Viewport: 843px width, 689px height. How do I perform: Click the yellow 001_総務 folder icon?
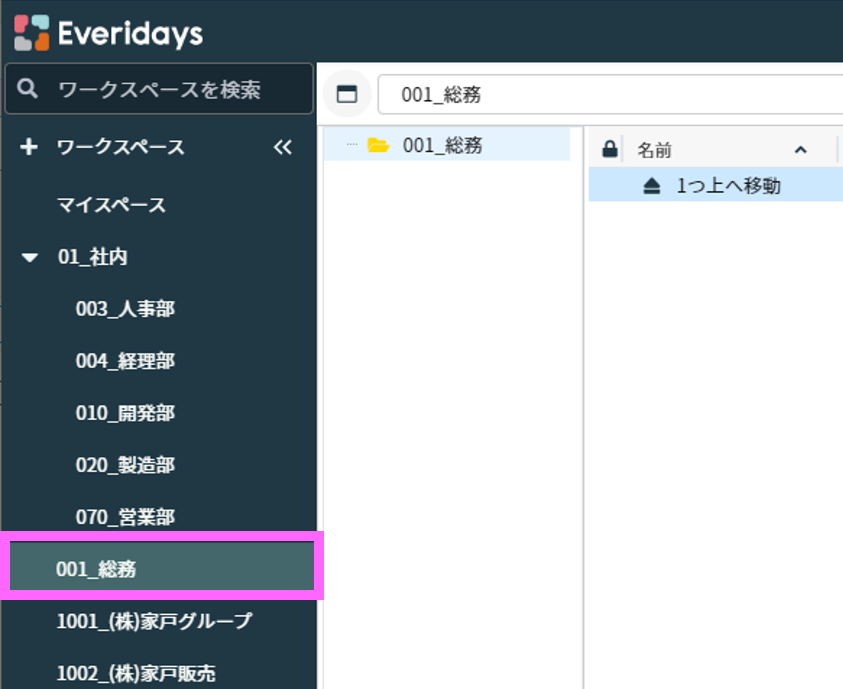(x=378, y=146)
